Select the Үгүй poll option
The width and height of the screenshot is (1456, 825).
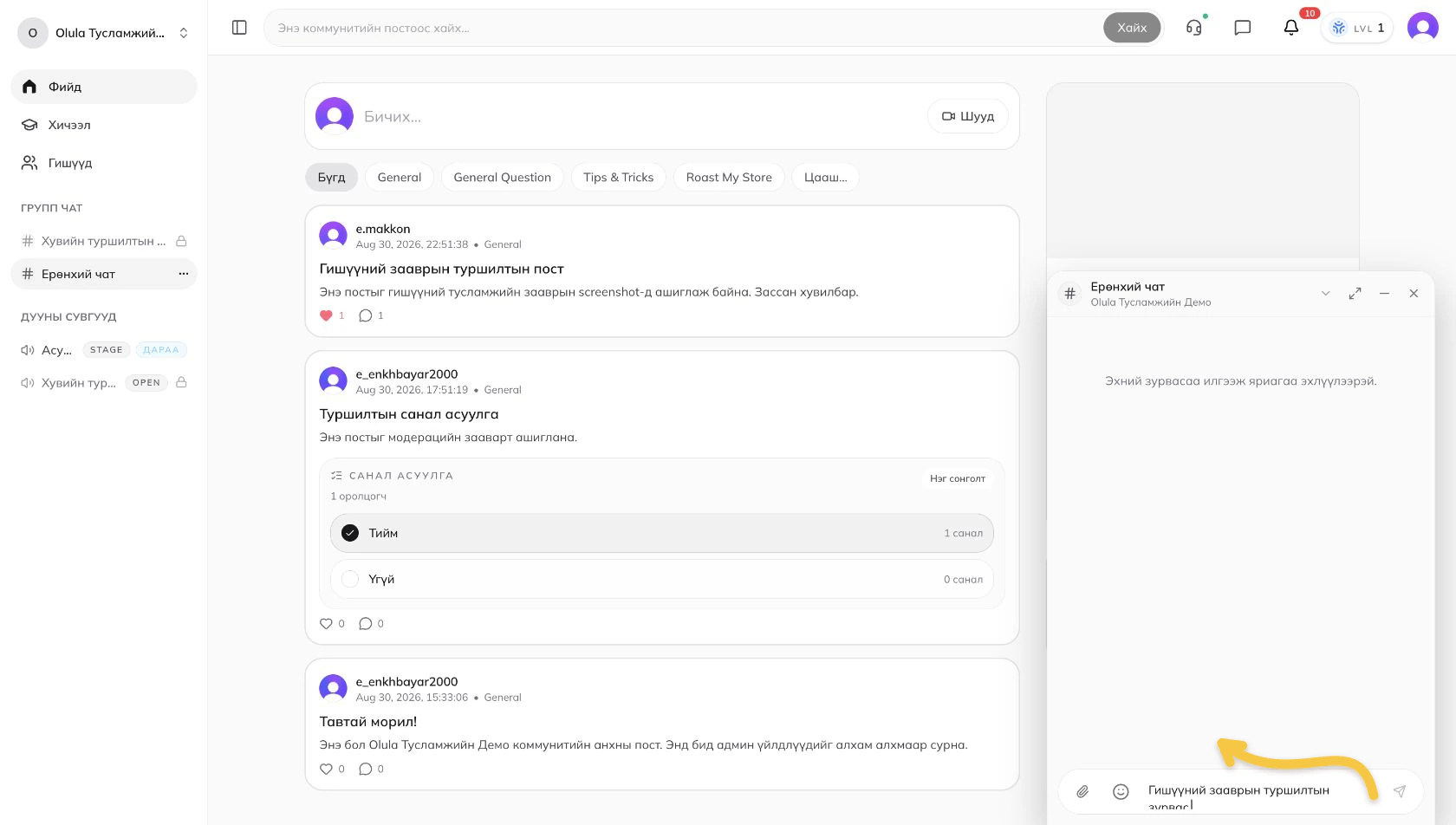click(x=662, y=579)
